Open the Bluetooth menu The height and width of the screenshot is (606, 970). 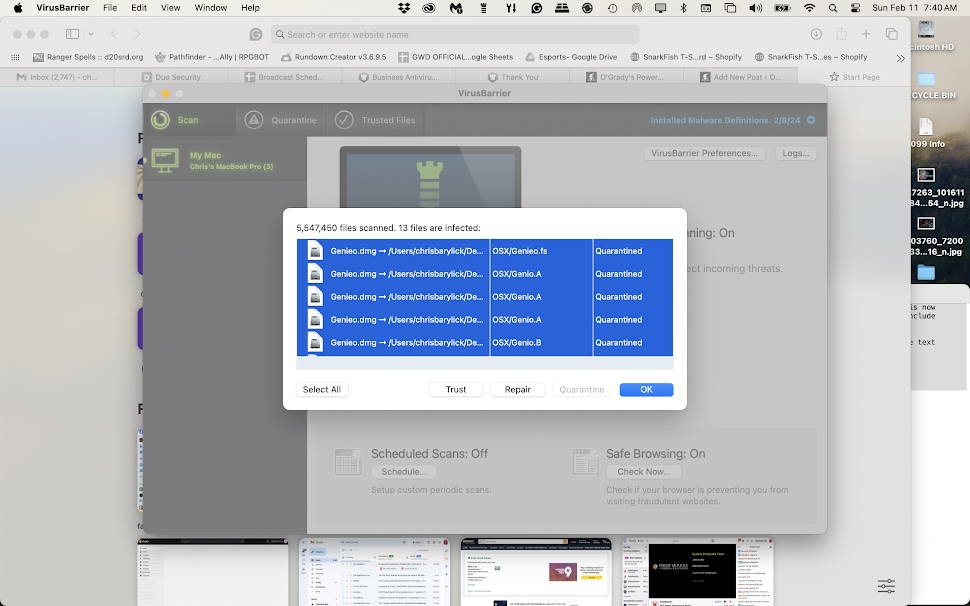point(684,8)
